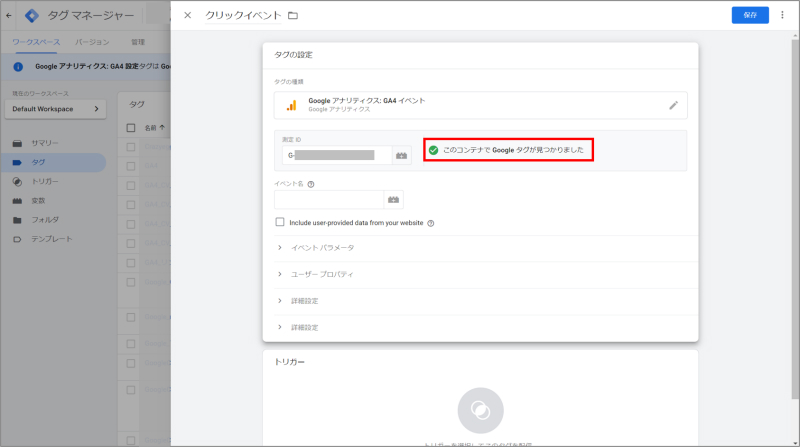Click the テンプレート sidebar icon
This screenshot has height=447, width=800.
(x=17, y=239)
